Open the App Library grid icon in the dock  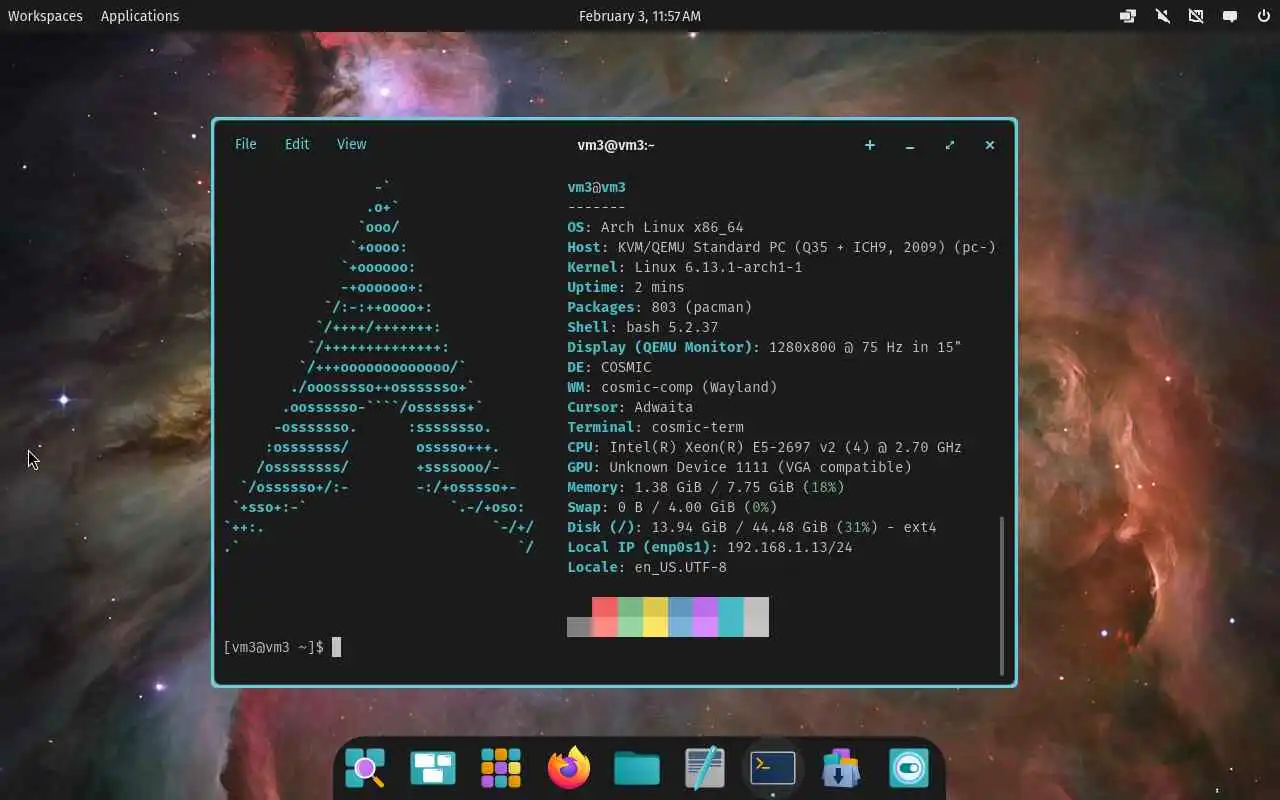(x=501, y=768)
